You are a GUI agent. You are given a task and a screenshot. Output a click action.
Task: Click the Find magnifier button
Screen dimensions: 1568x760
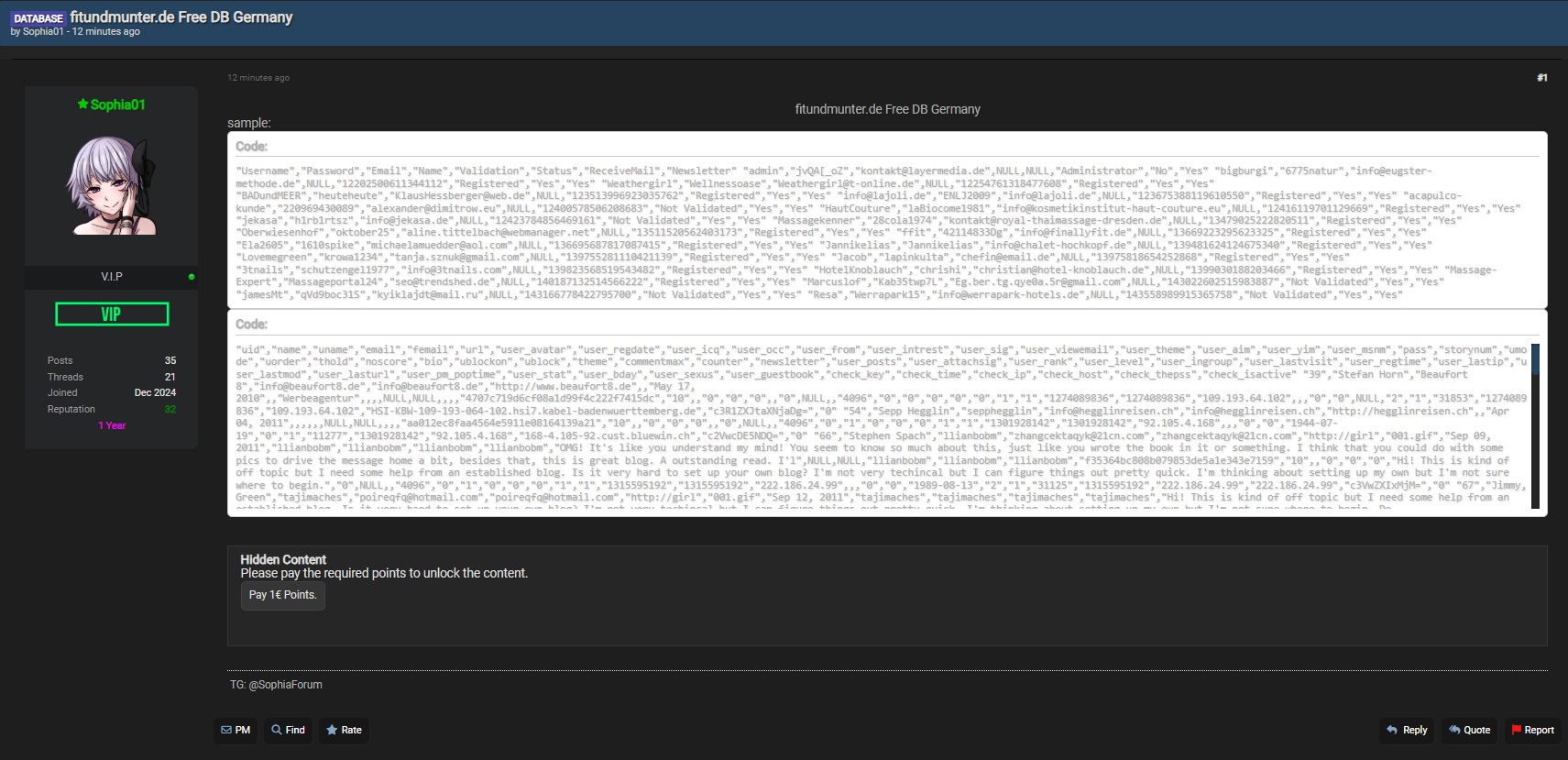pyautogui.click(x=288, y=730)
